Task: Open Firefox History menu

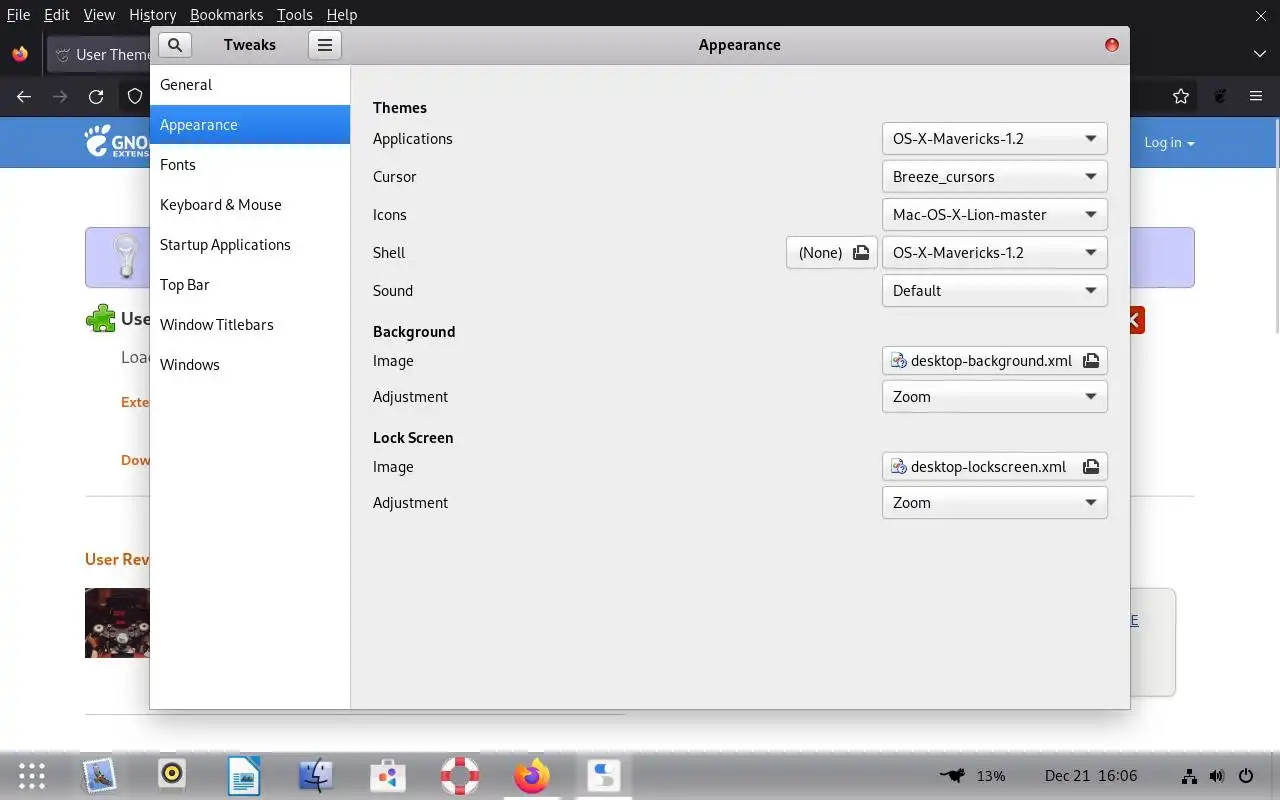Action: click(x=152, y=15)
